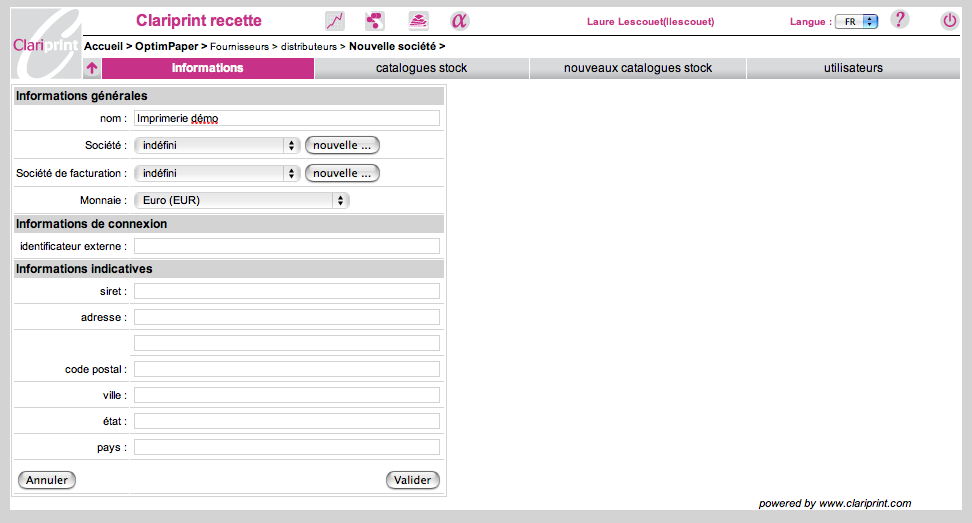Image resolution: width=972 pixels, height=523 pixels.
Task: Open the Société de facturation dropdown
Action: point(217,173)
